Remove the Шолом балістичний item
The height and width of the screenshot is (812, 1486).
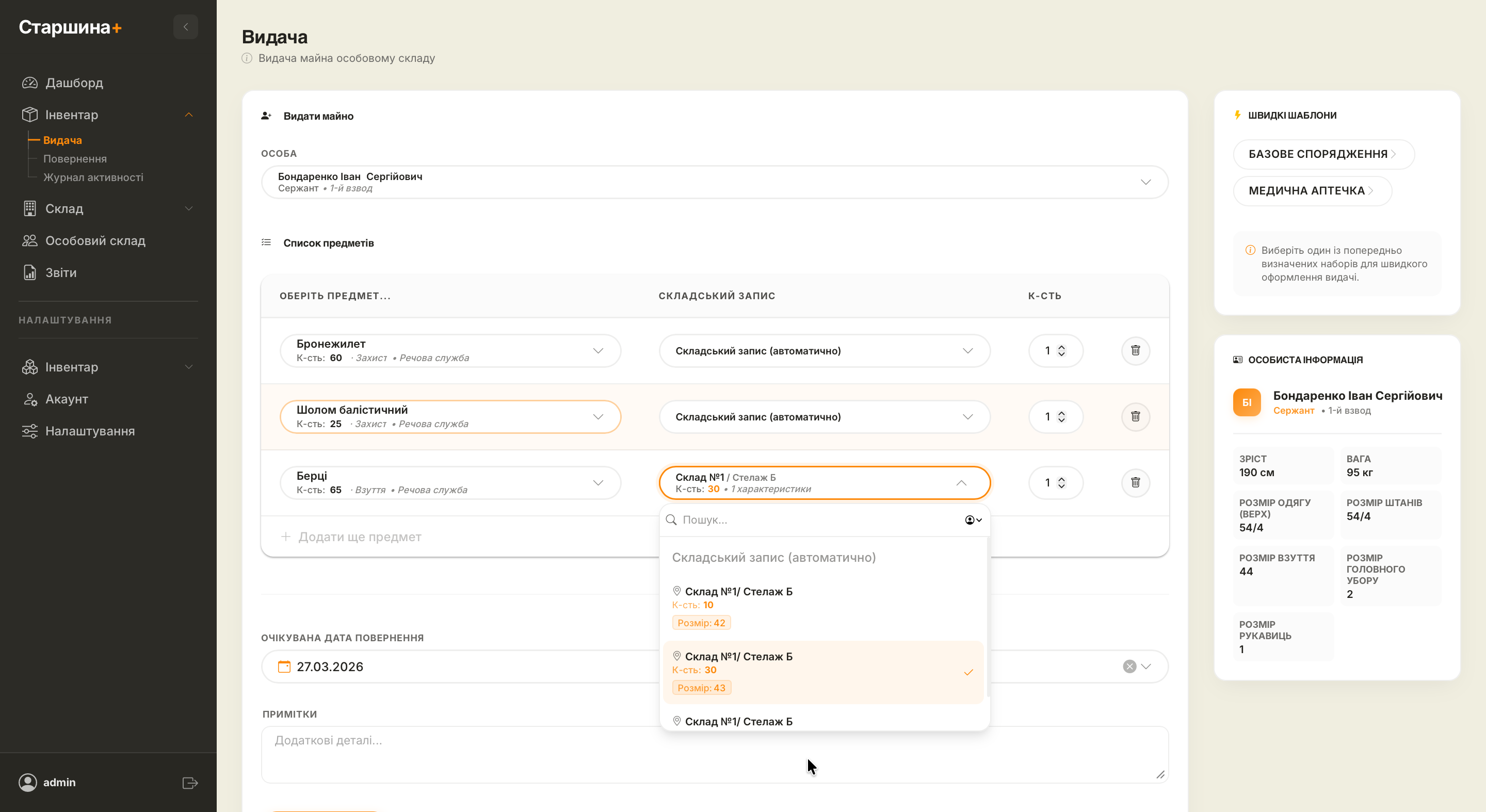(1135, 416)
